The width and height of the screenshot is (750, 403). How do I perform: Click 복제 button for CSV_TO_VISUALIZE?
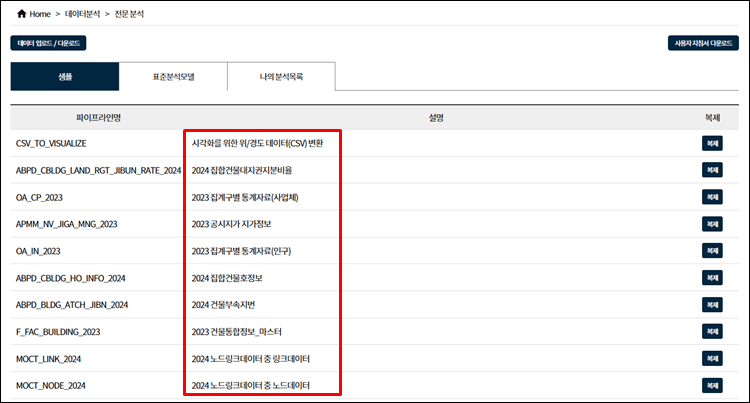[712, 143]
